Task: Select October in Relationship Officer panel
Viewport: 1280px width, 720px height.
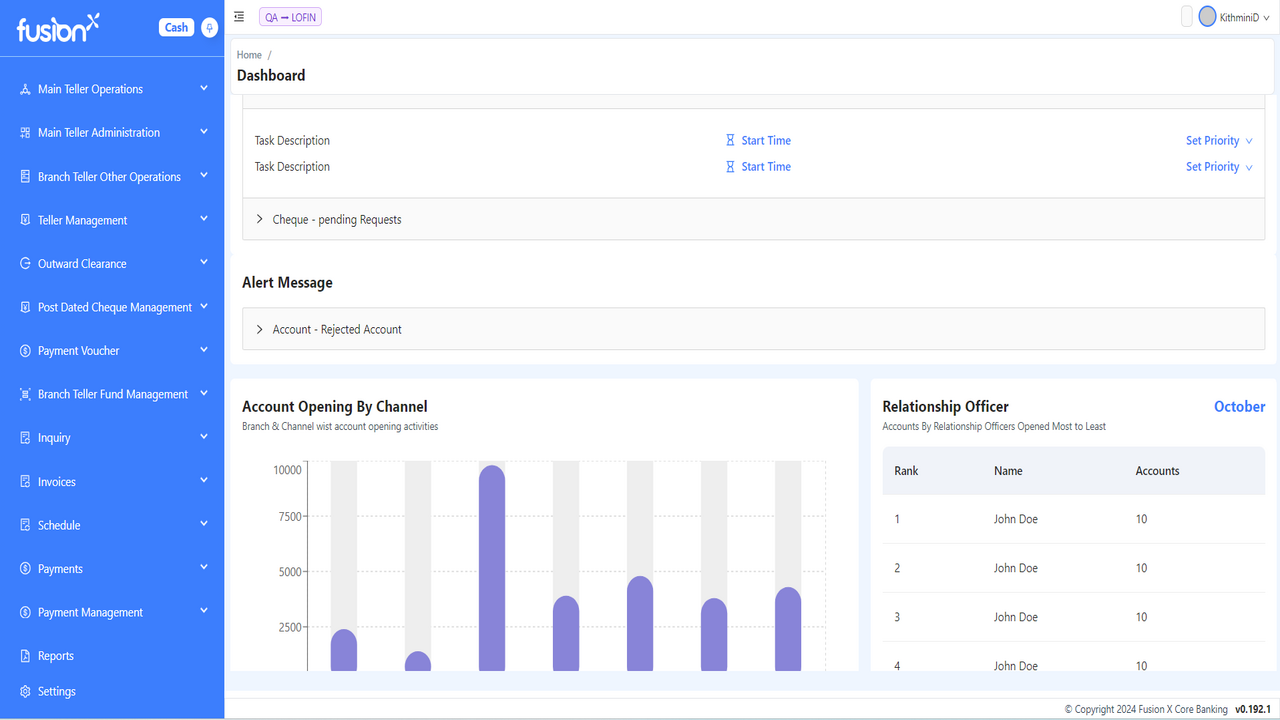Action: 1239,406
